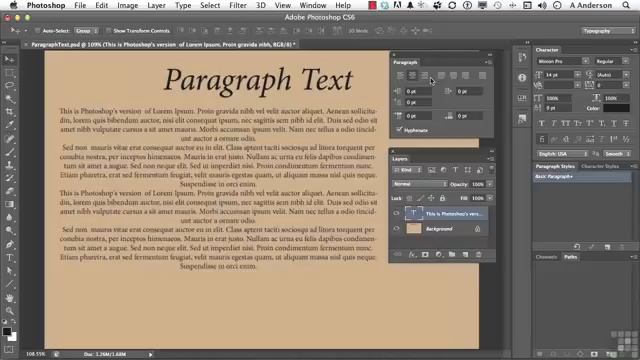Click the Background layer thumbnail
The height and width of the screenshot is (360, 640).
pos(413,229)
